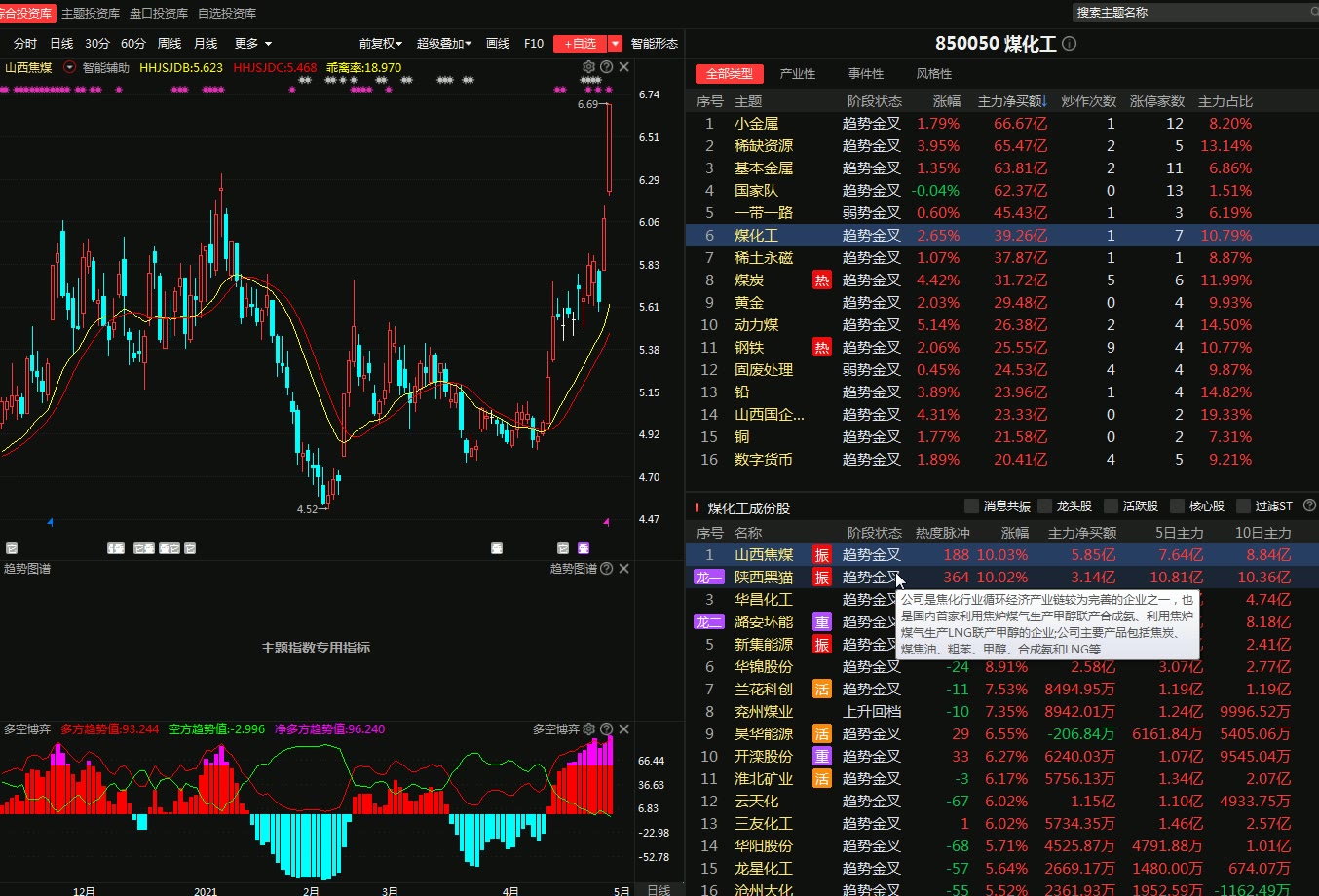This screenshot has width=1319, height=896.
Task: Switch chart to 分时 view
Action: 25,44
